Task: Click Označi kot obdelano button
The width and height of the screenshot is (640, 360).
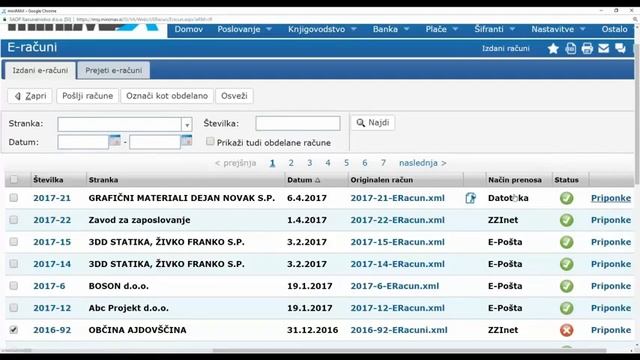Action: 167,96
